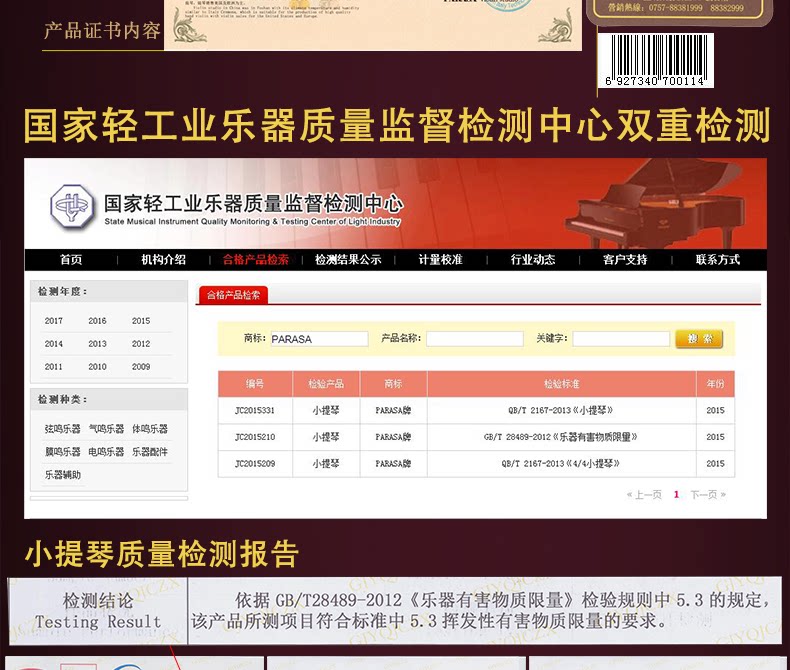Click the QB/T 2167-2013《小提琴》standard cell

coord(561,411)
